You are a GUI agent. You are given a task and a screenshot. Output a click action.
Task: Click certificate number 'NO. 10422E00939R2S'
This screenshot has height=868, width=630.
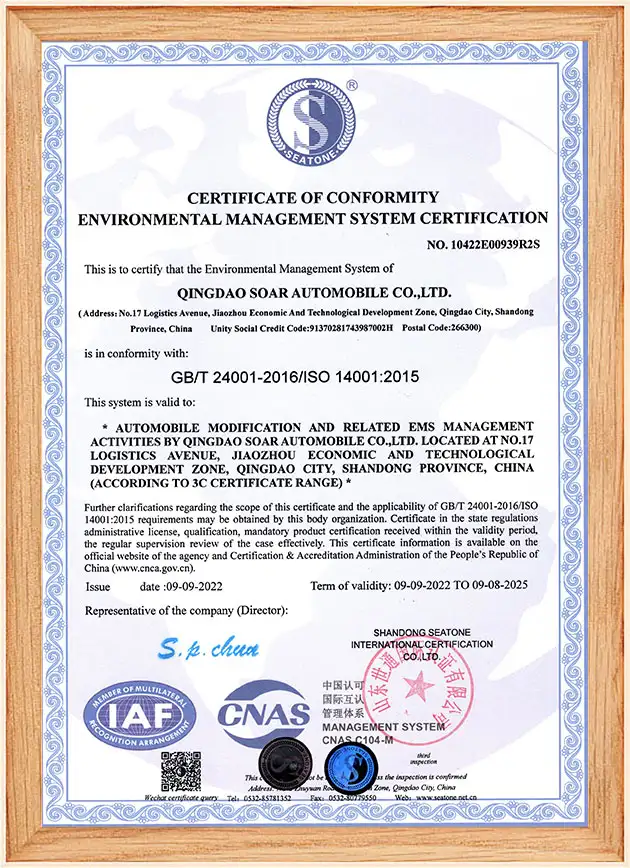click(483, 244)
